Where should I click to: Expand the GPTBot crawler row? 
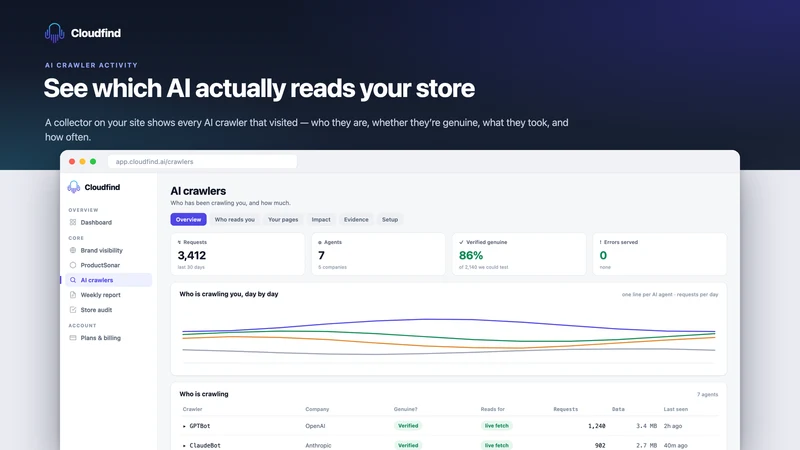pos(184,426)
